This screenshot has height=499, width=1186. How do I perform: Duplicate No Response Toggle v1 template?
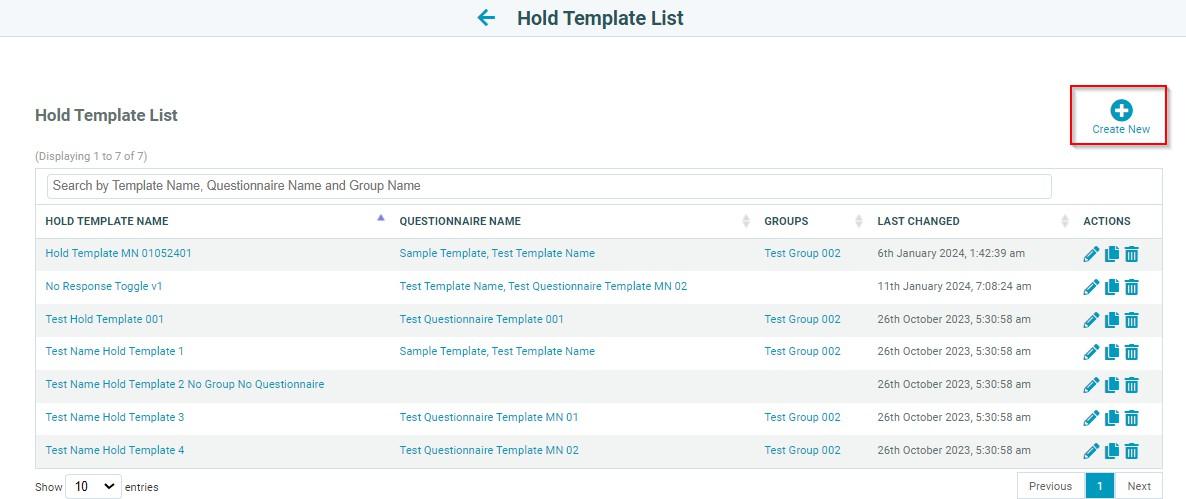(1112, 287)
